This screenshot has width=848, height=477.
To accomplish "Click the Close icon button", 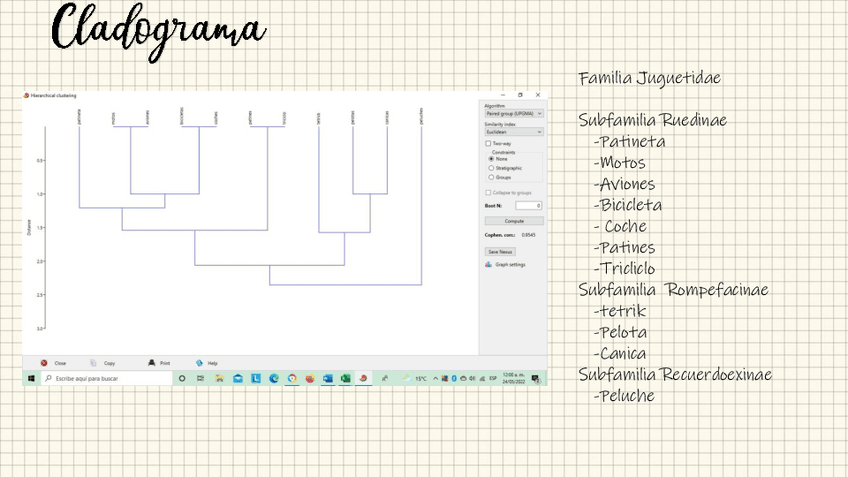I will (44, 363).
